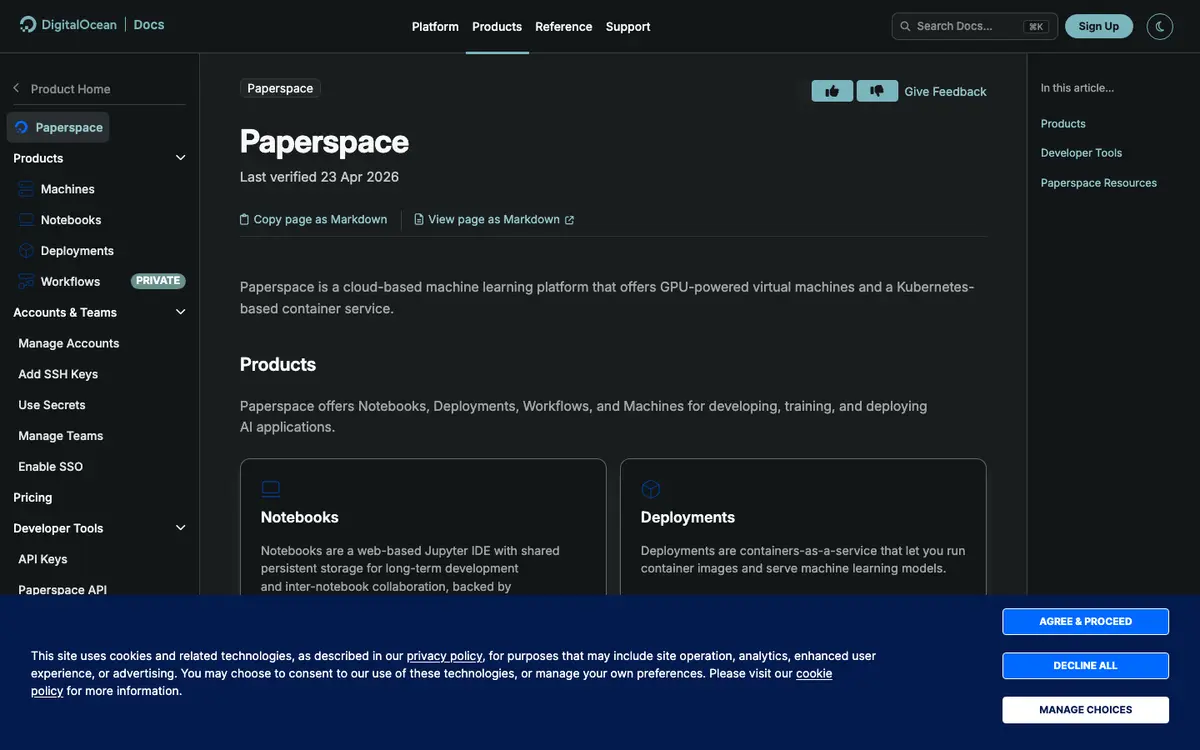The image size is (1200, 750).
Task: Click View page as Markdown link
Action: coord(494,219)
